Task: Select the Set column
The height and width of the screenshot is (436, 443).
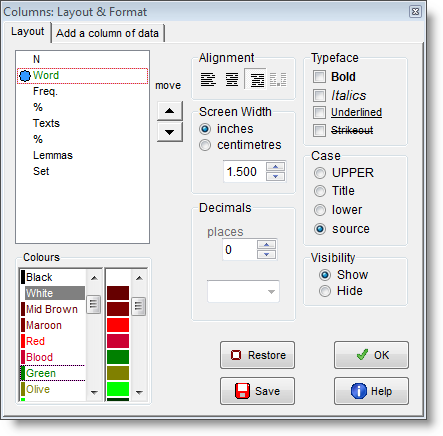Action: [x=82, y=172]
